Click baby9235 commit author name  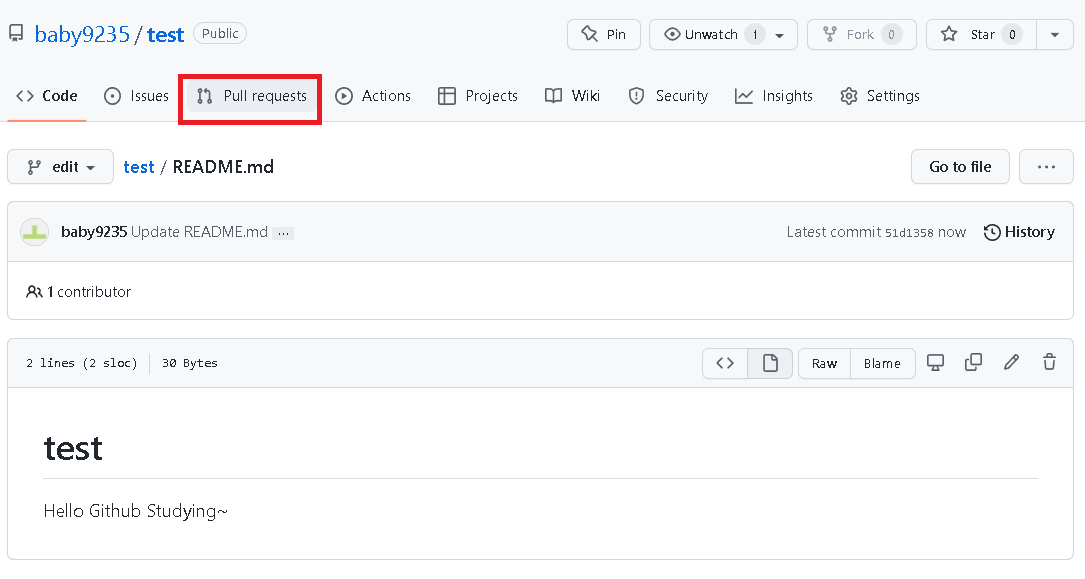[93, 232]
